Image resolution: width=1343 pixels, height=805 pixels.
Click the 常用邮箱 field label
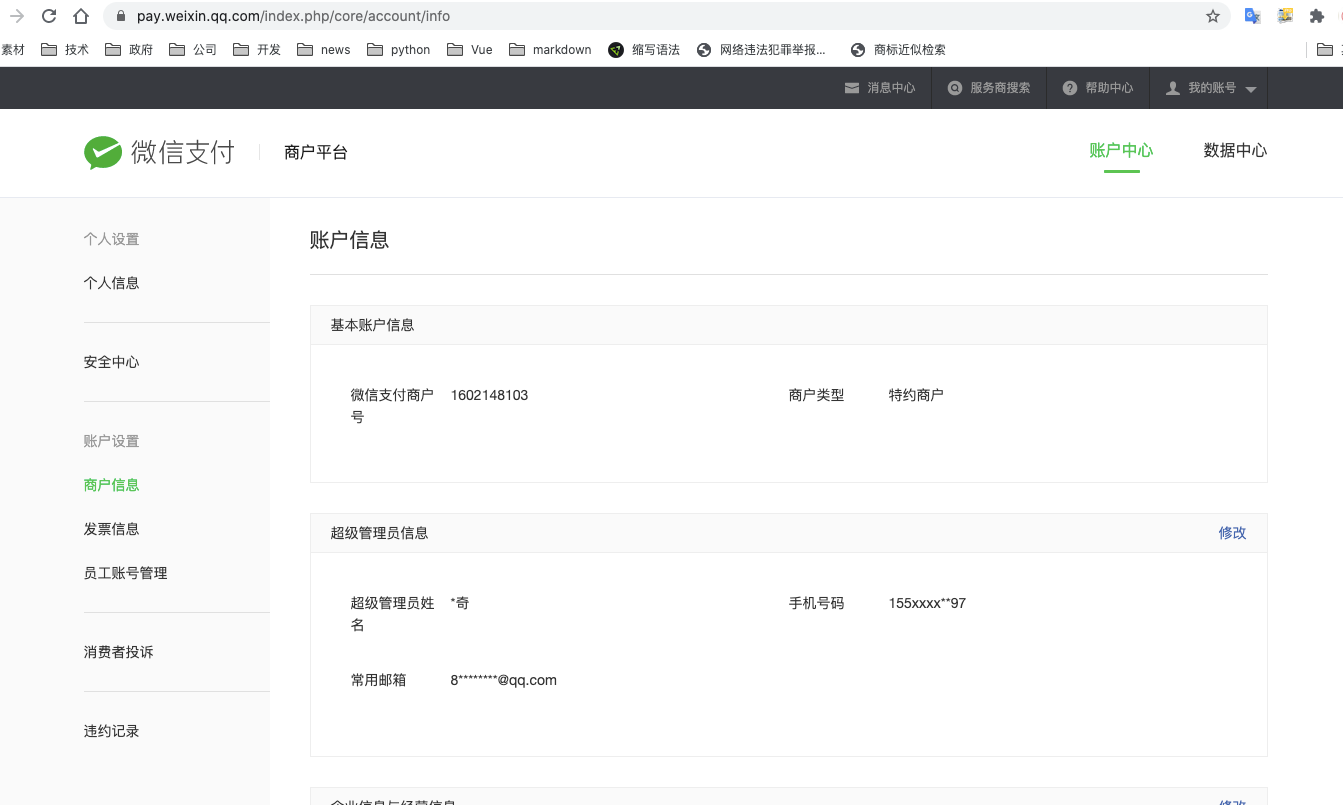click(378, 680)
